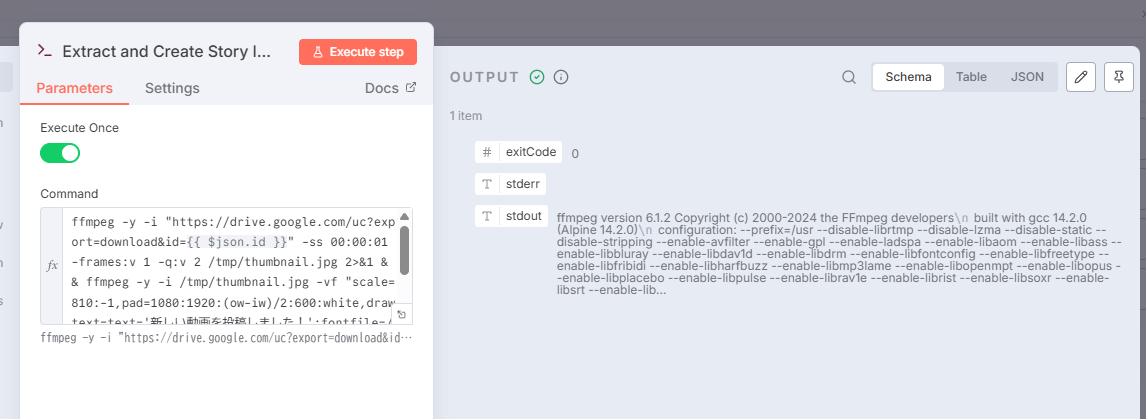Select the Schema output view
This screenshot has width=1146, height=419.
pos(908,77)
